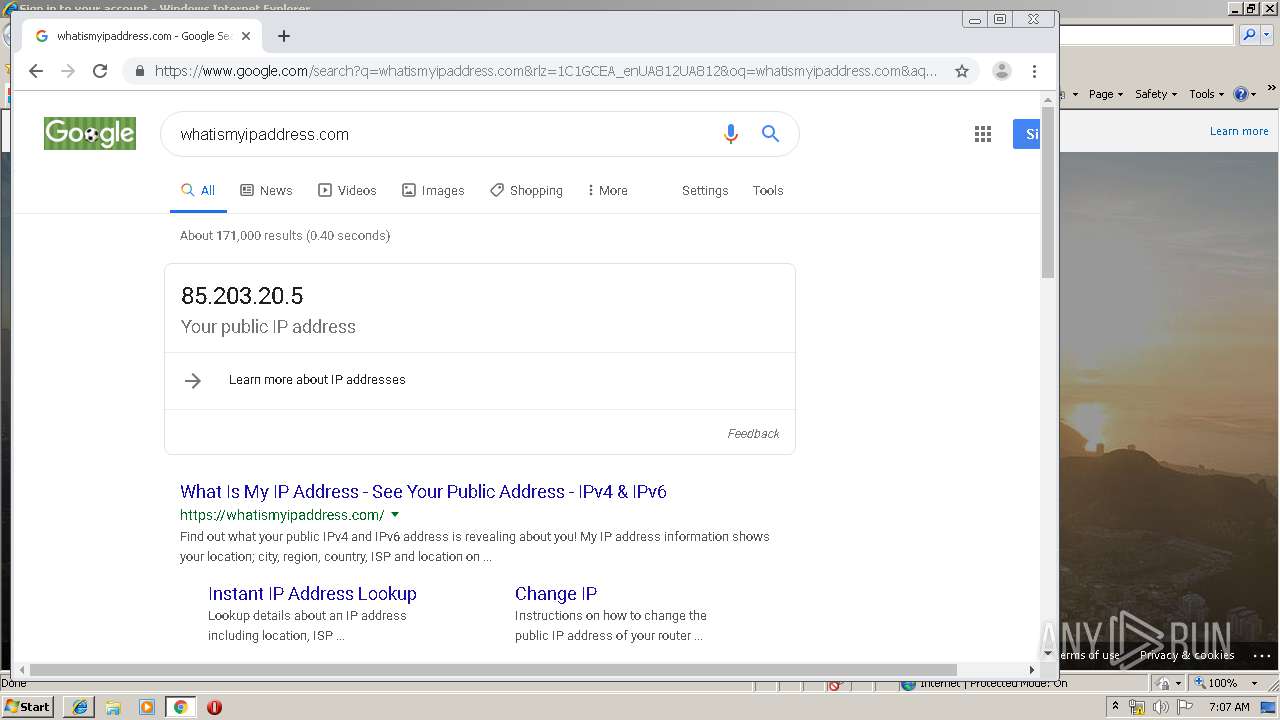This screenshot has height=720, width=1280.
Task: Click the Internet Explorer search magnifier button
Action: coord(1248,35)
